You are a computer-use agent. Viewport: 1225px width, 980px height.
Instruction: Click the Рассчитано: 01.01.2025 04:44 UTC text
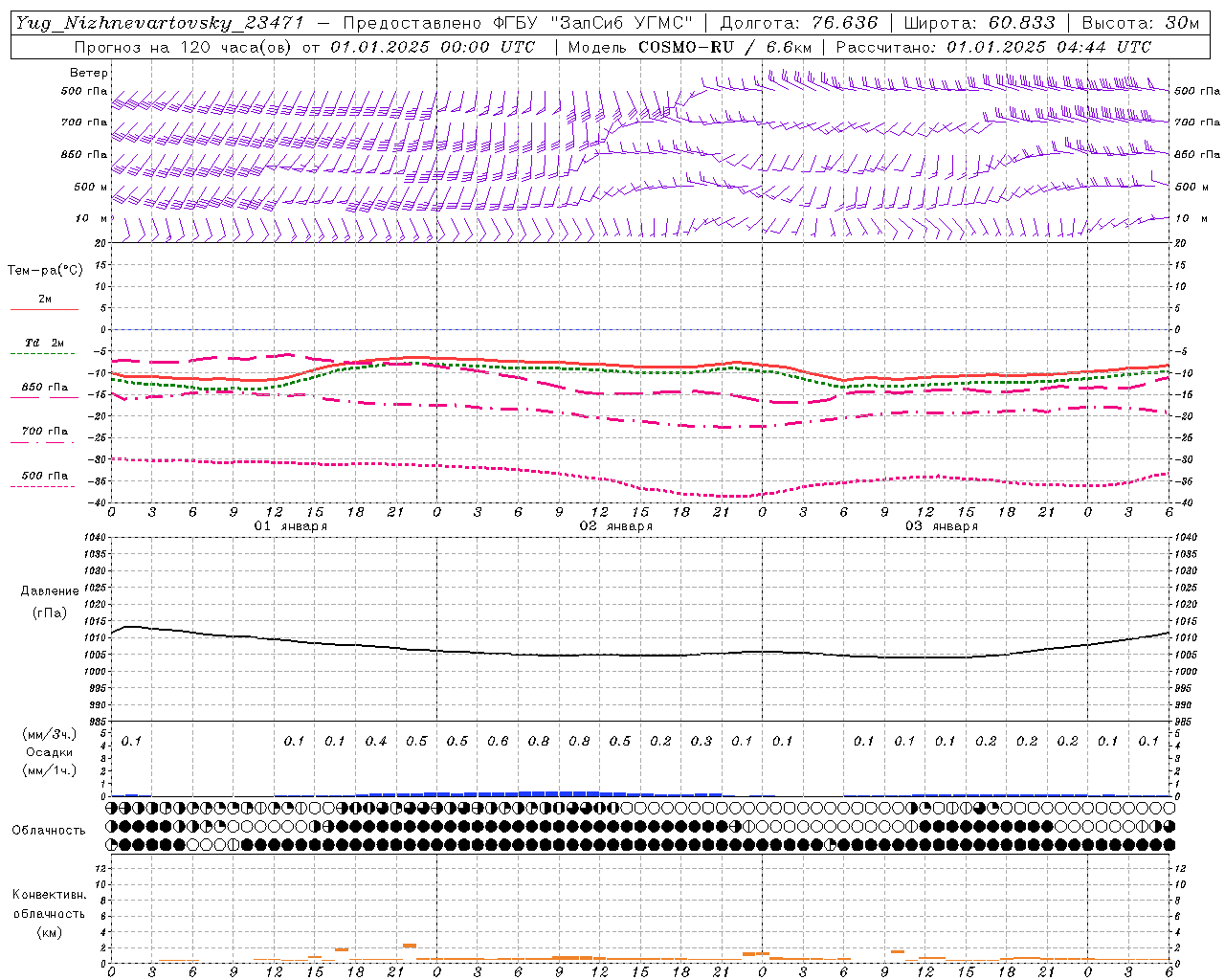pos(993,47)
